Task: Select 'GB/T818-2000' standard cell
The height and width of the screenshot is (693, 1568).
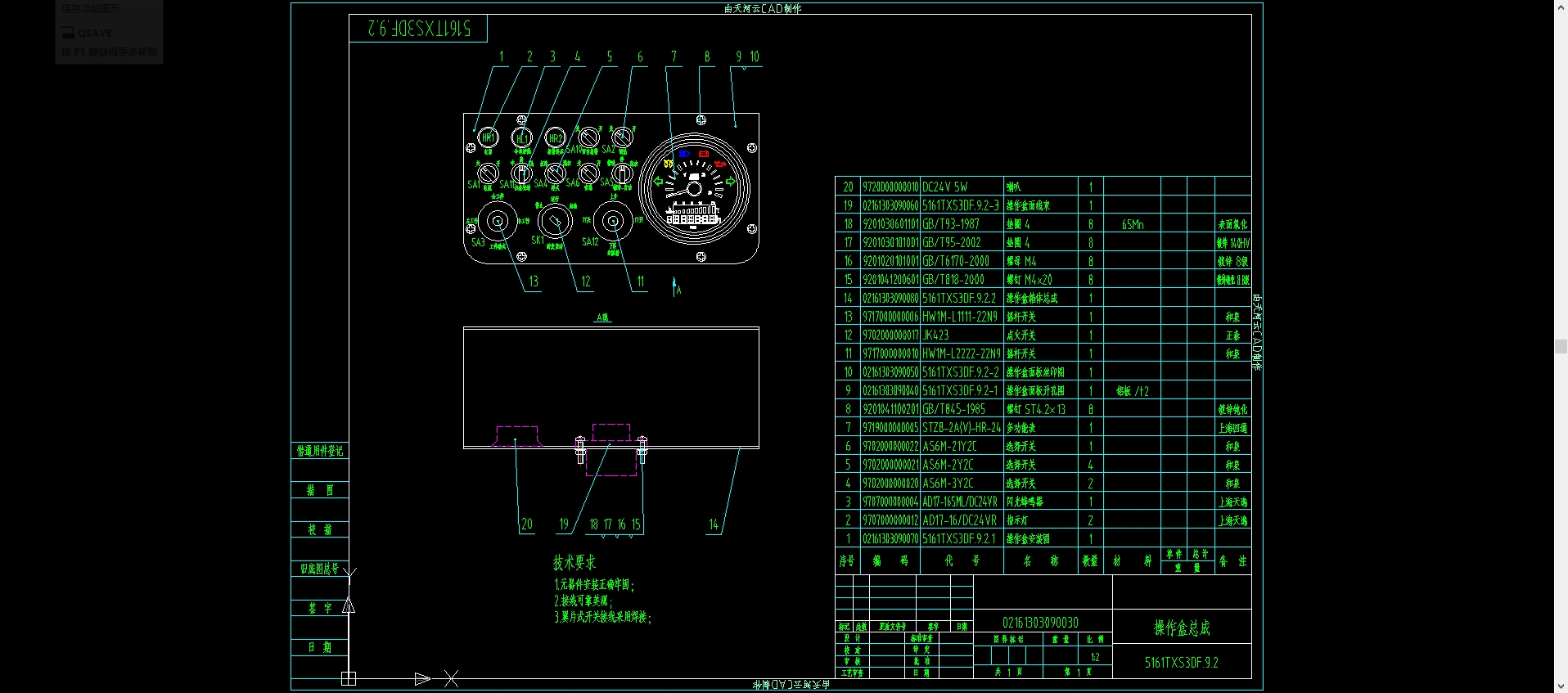Action: pyautogui.click(x=953, y=279)
